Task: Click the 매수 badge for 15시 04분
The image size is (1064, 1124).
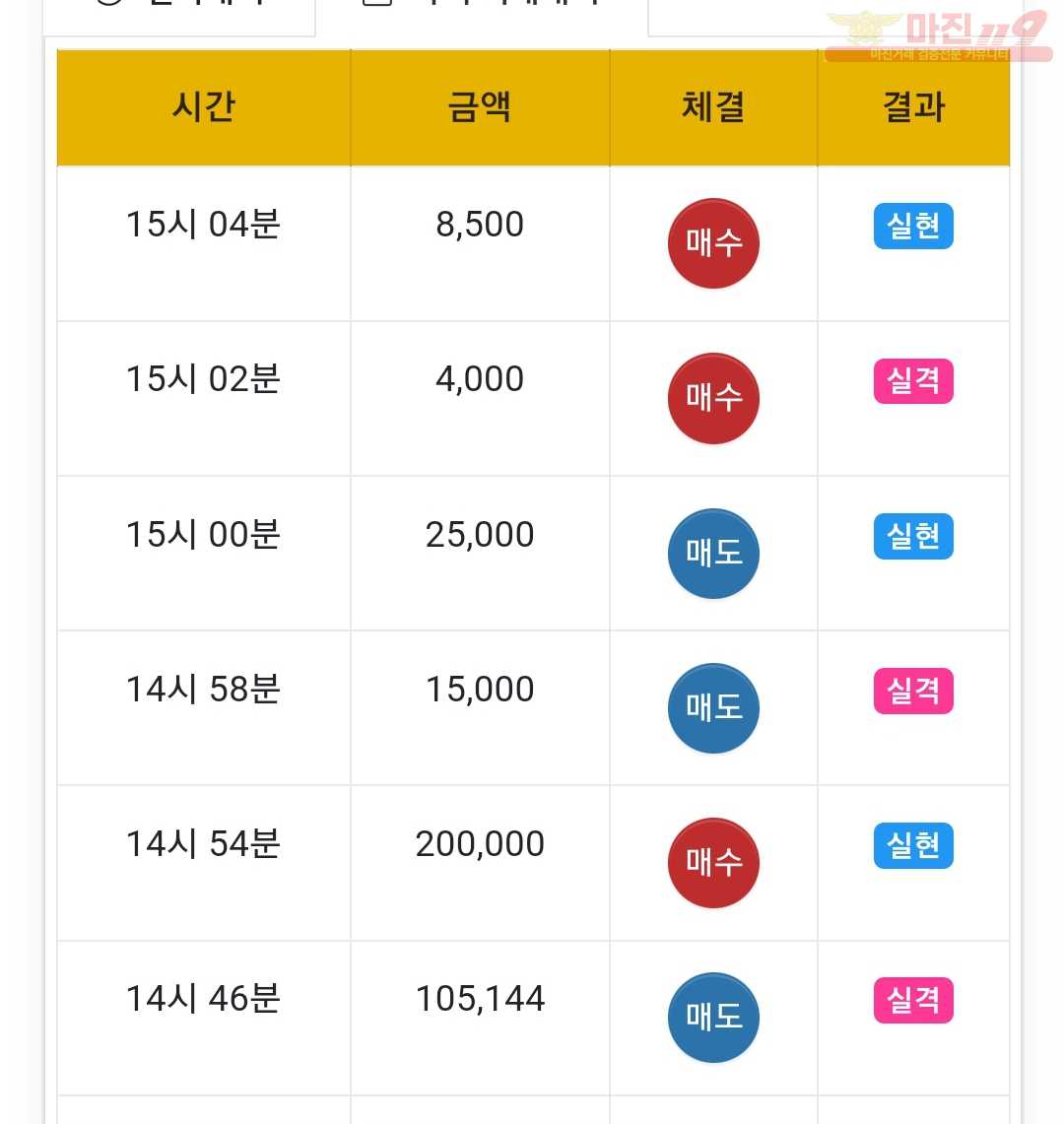Action: coord(713,243)
